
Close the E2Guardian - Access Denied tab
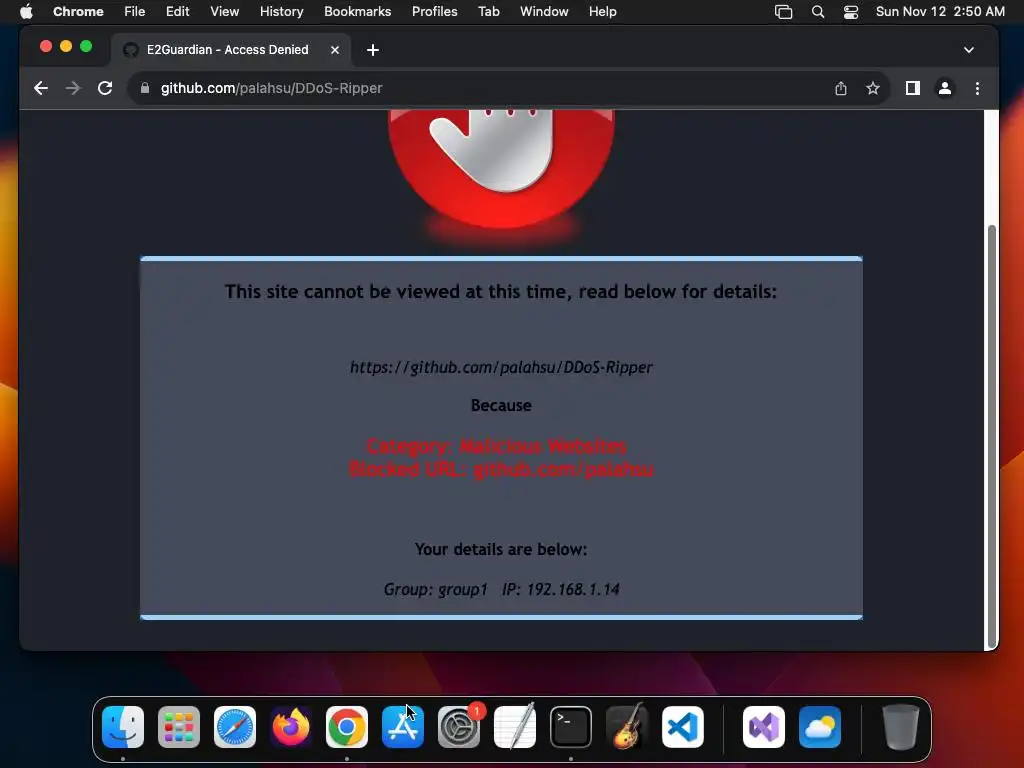[334, 50]
